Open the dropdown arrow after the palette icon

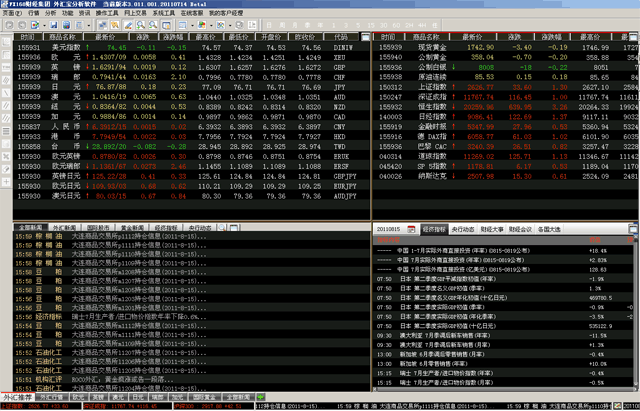[211, 25]
